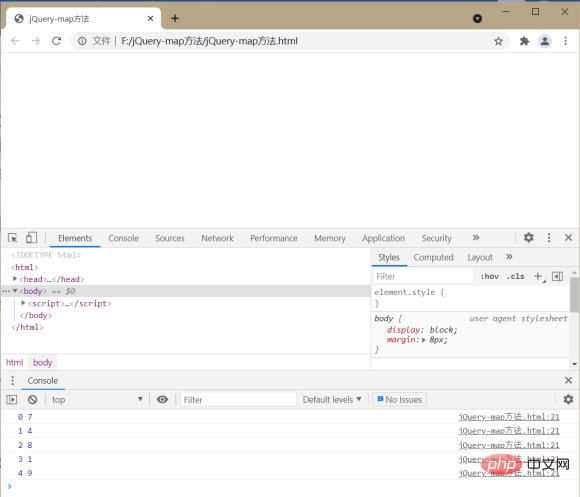This screenshot has height=497, width=580.
Task: Show the console sidebar icon
Action: [x=12, y=399]
